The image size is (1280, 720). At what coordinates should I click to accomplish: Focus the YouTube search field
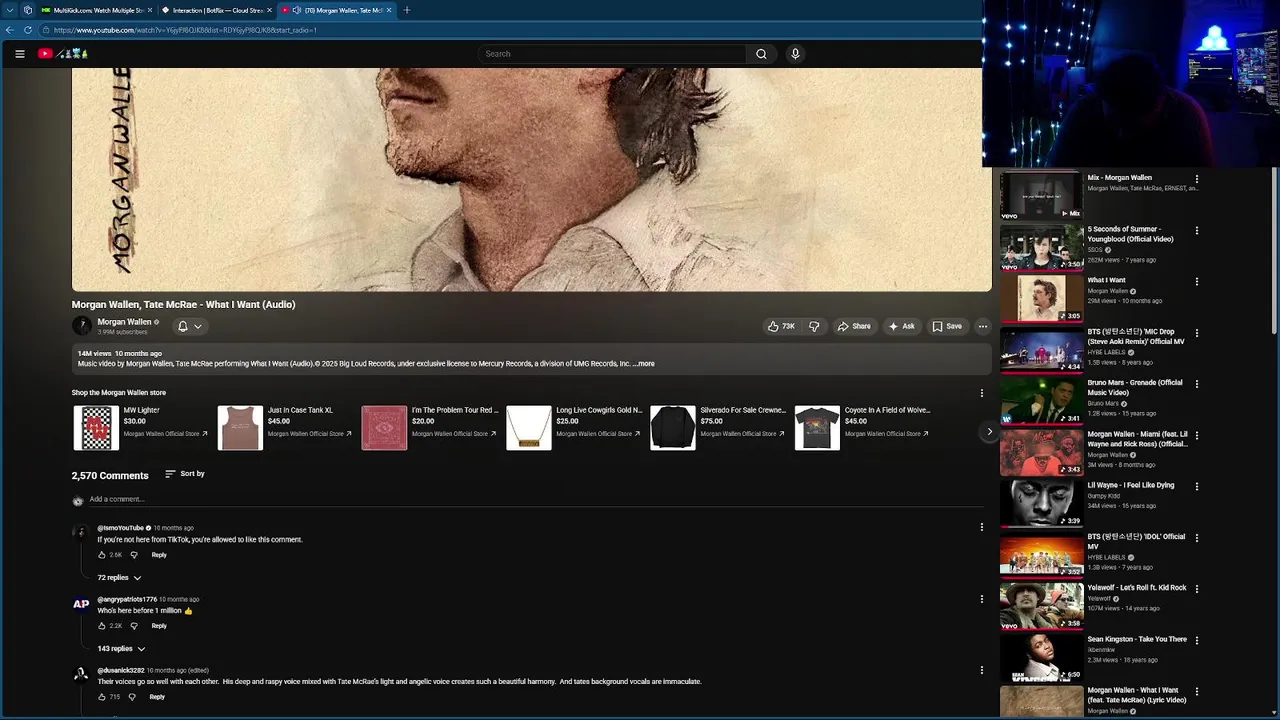click(x=612, y=54)
